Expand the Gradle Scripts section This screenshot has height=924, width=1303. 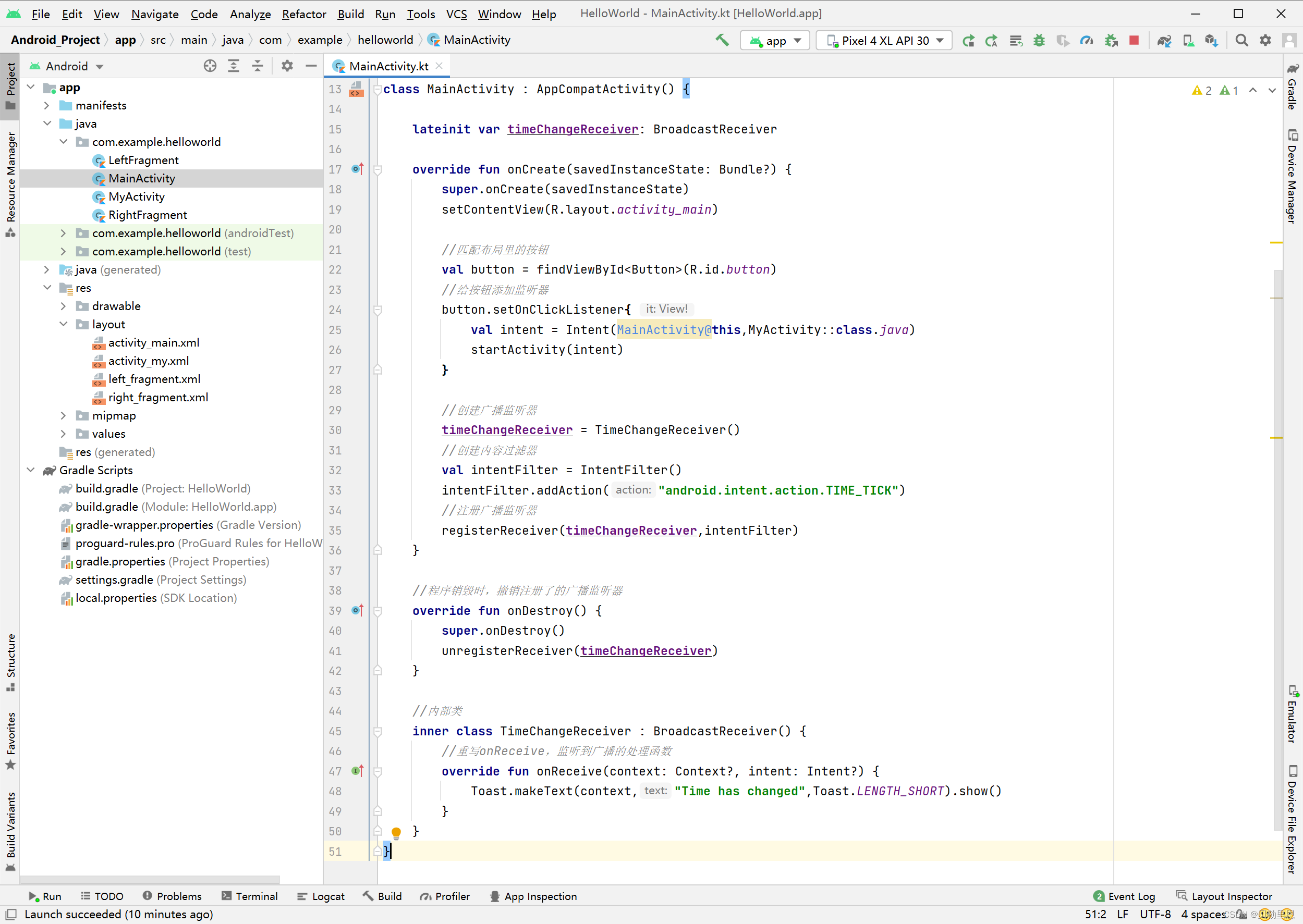coord(31,470)
